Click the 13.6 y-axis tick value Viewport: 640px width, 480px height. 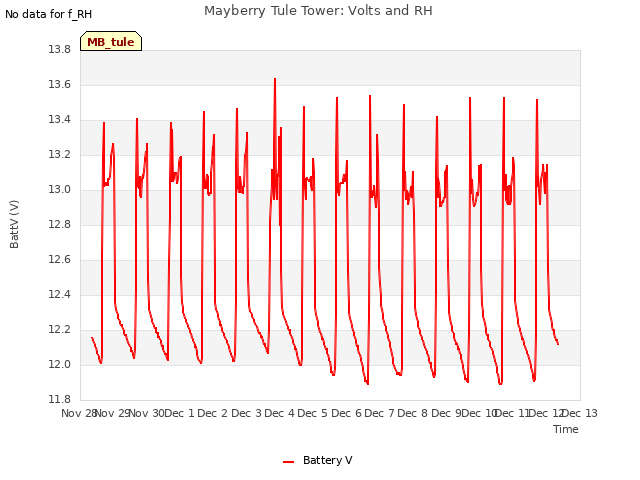tap(60, 84)
